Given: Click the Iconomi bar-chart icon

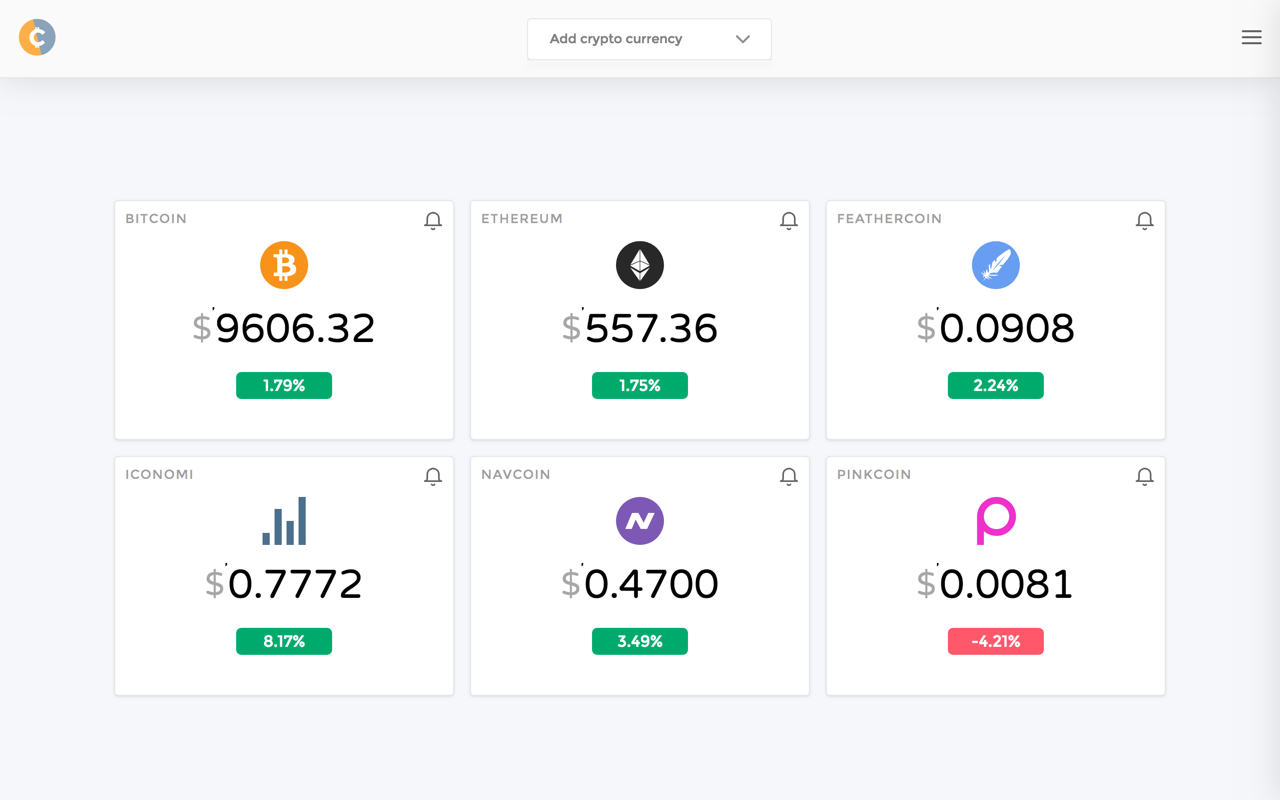Looking at the screenshot, I should coord(284,520).
